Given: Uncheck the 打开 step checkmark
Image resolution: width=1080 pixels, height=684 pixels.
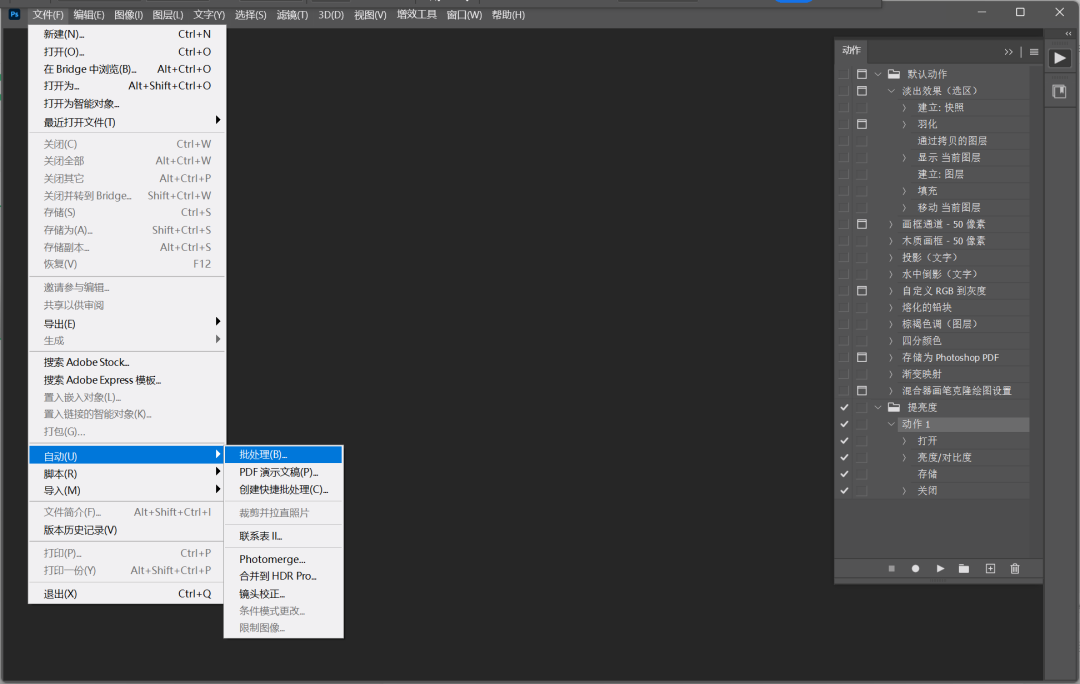Looking at the screenshot, I should pos(844,441).
